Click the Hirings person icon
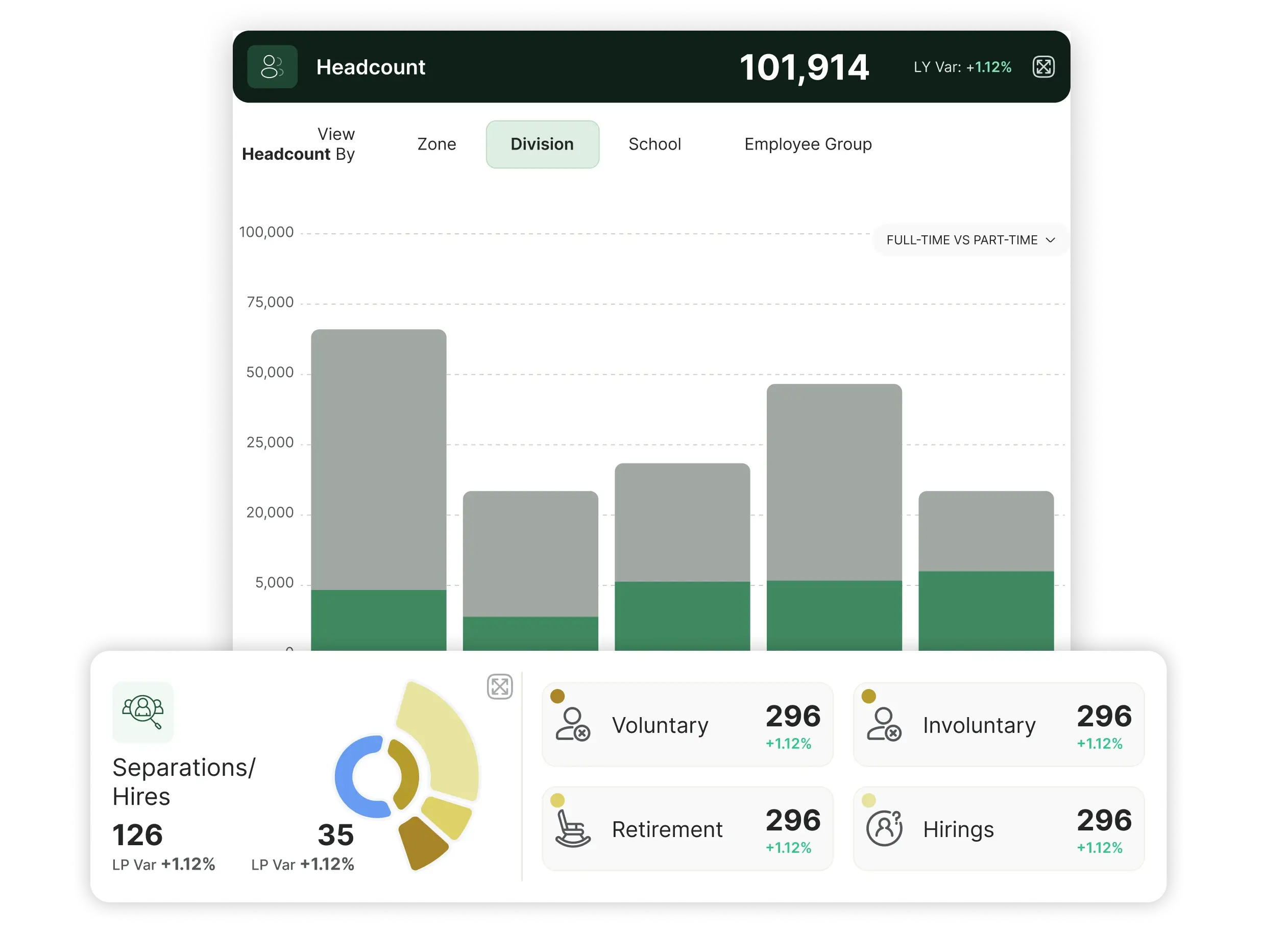Image resolution: width=1288 pixels, height=934 pixels. point(884,829)
